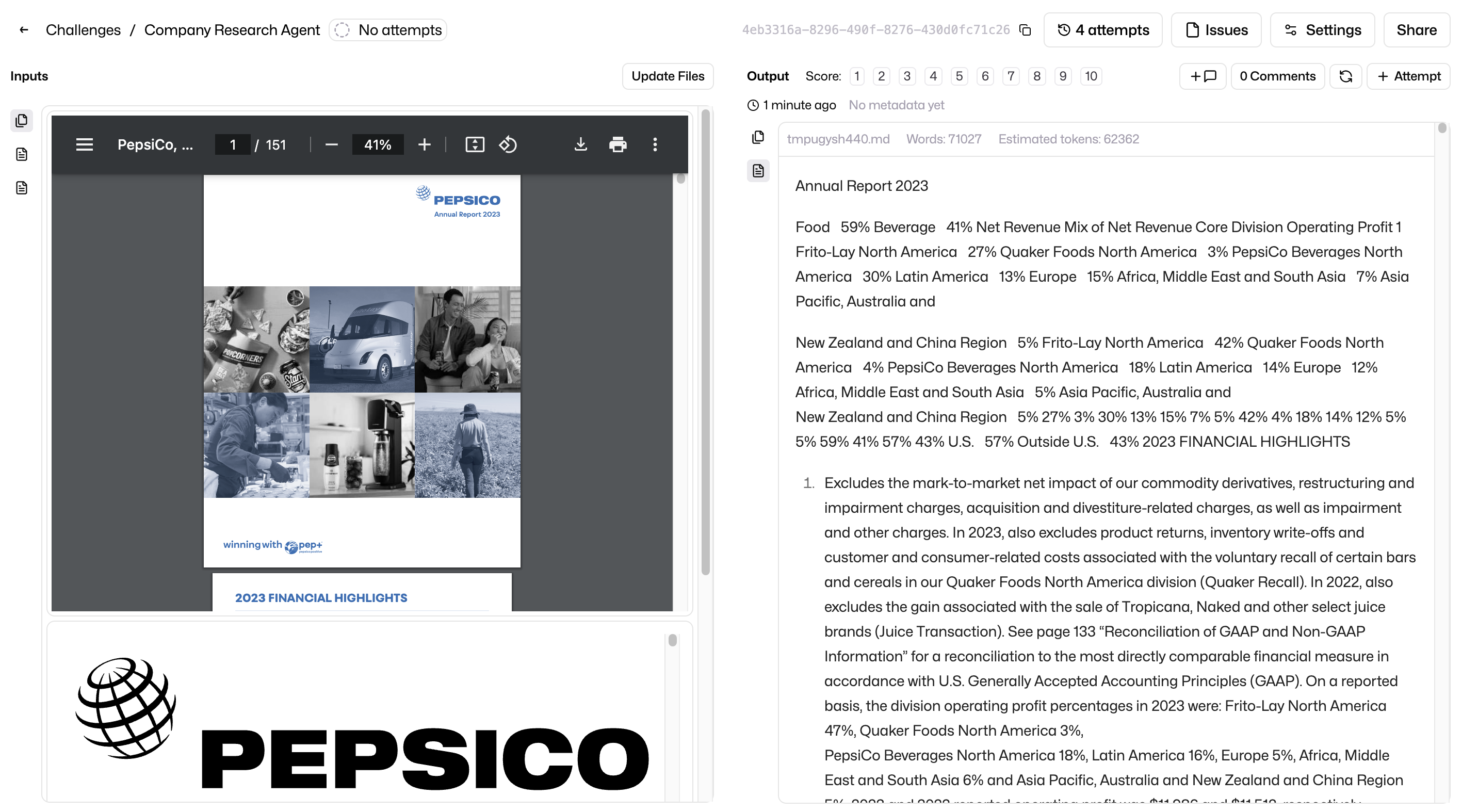Set score to 10
This screenshot has height=812, width=1462.
tap(1091, 76)
